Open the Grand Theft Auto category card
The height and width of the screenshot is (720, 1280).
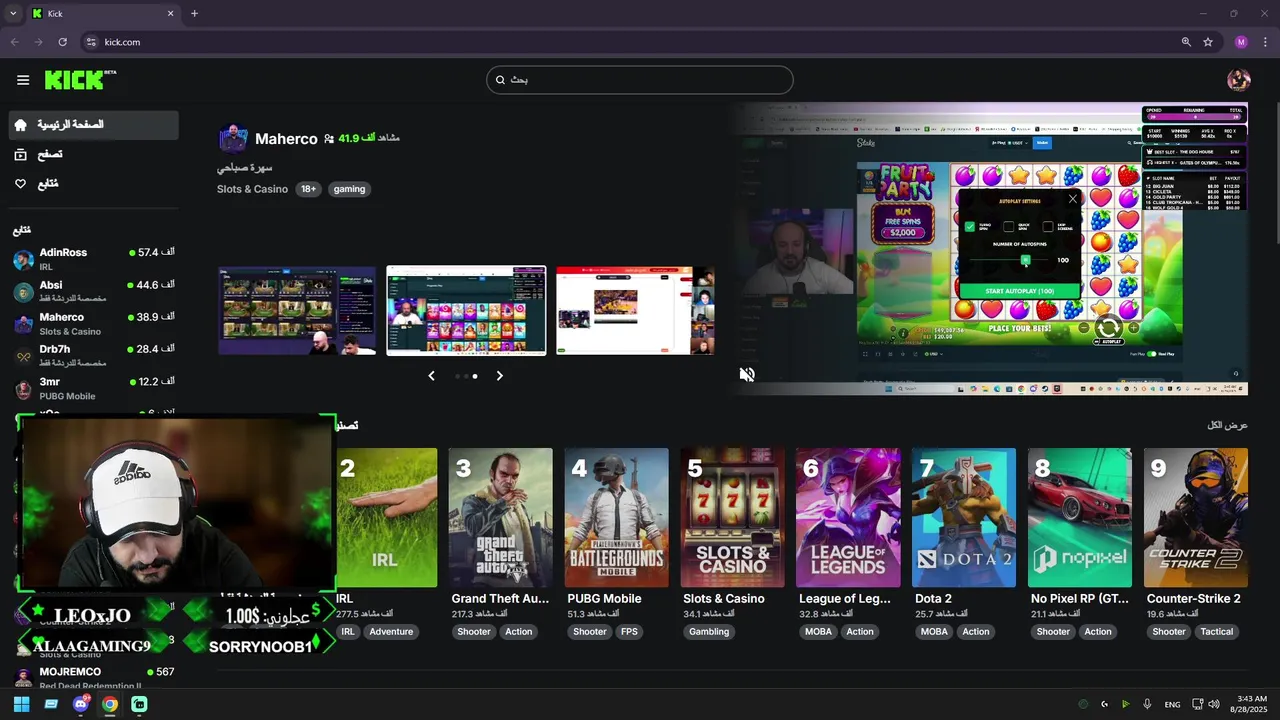pos(501,517)
